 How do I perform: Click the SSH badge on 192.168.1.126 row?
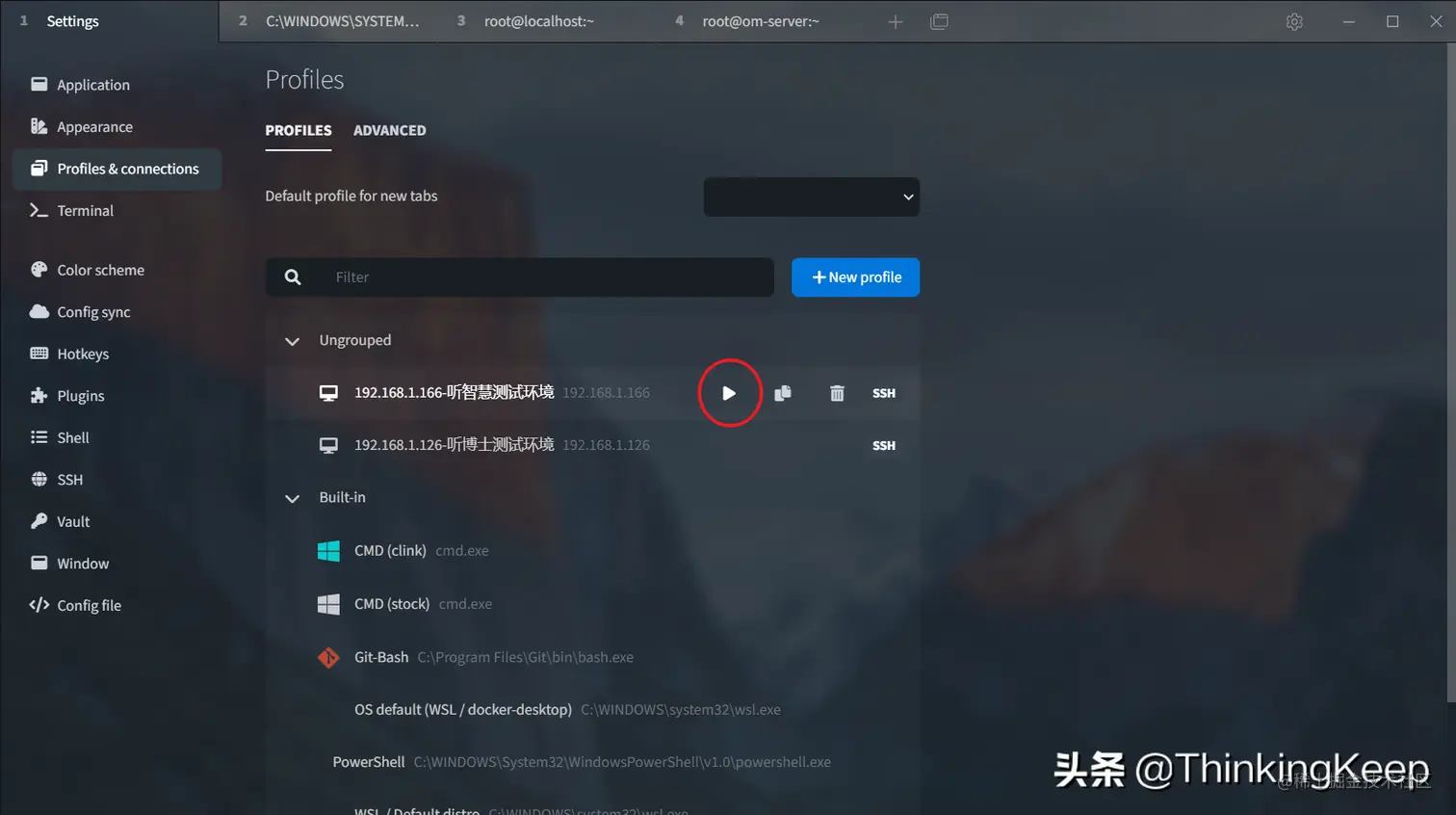click(884, 445)
